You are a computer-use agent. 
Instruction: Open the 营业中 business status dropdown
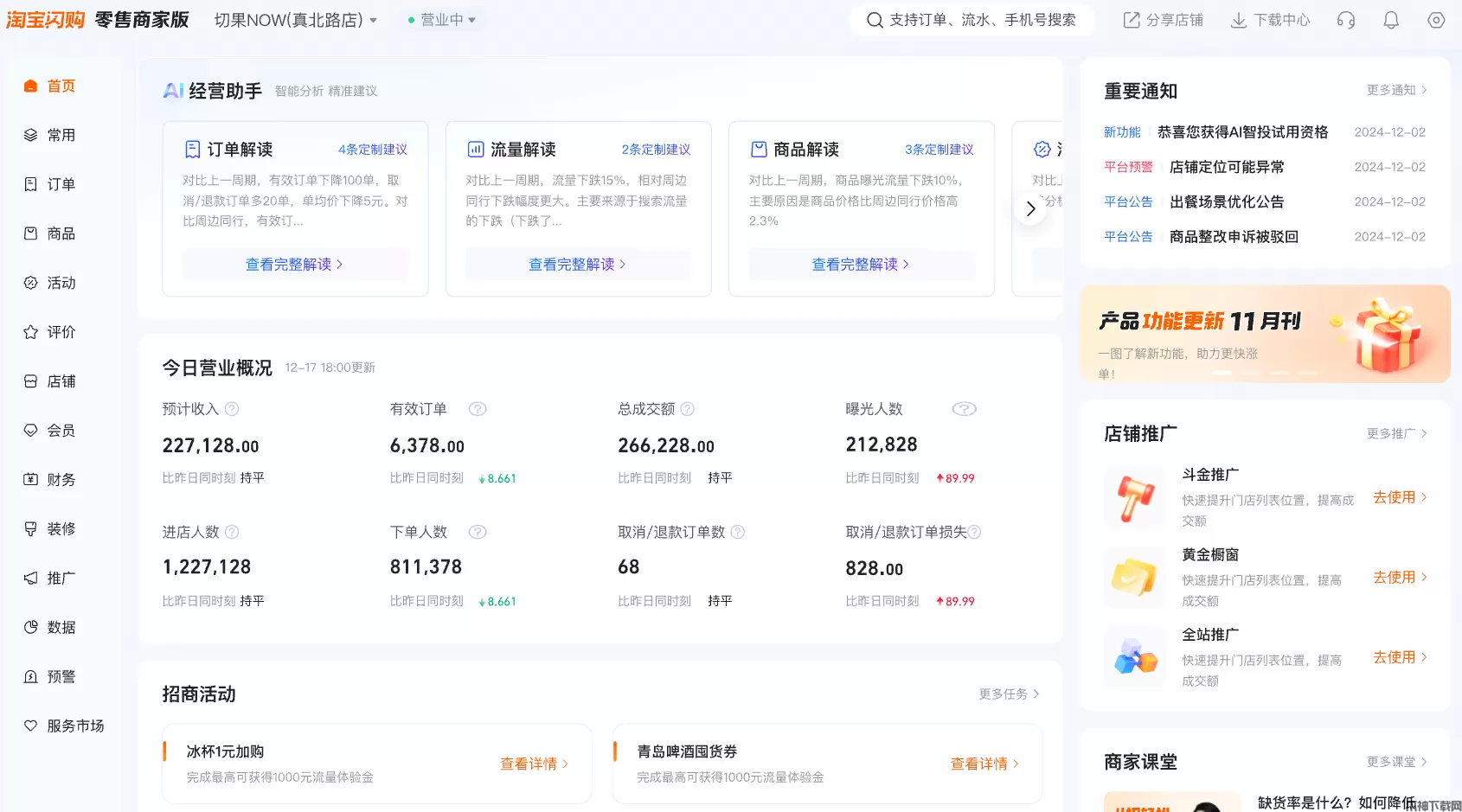click(x=442, y=20)
